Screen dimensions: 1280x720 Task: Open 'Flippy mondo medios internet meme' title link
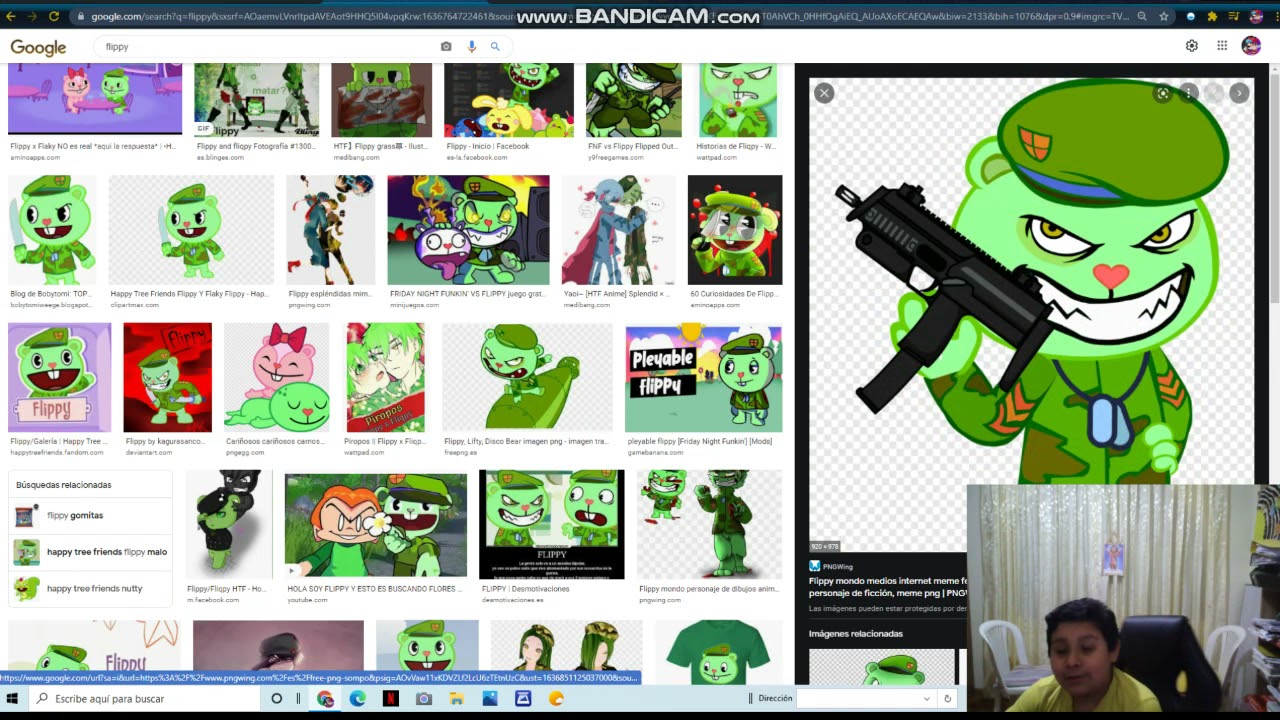pos(888,586)
